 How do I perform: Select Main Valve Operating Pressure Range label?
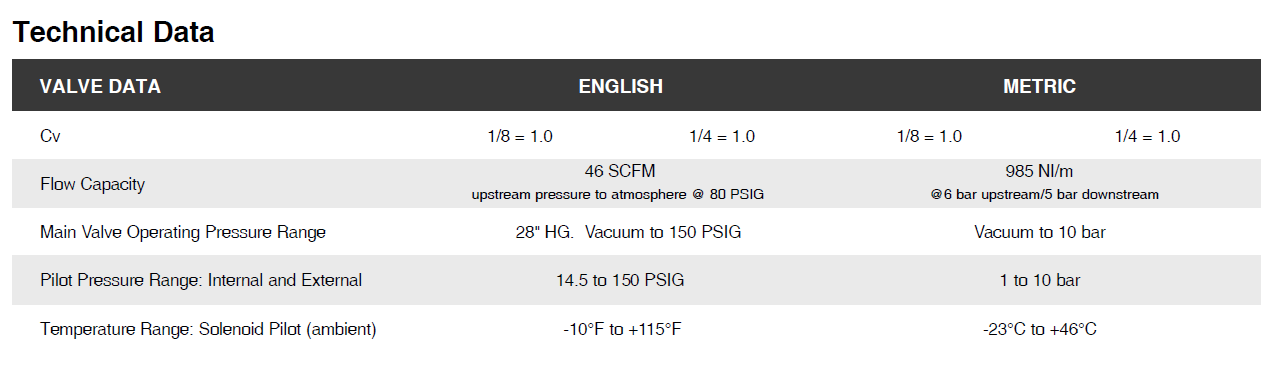coord(183,232)
